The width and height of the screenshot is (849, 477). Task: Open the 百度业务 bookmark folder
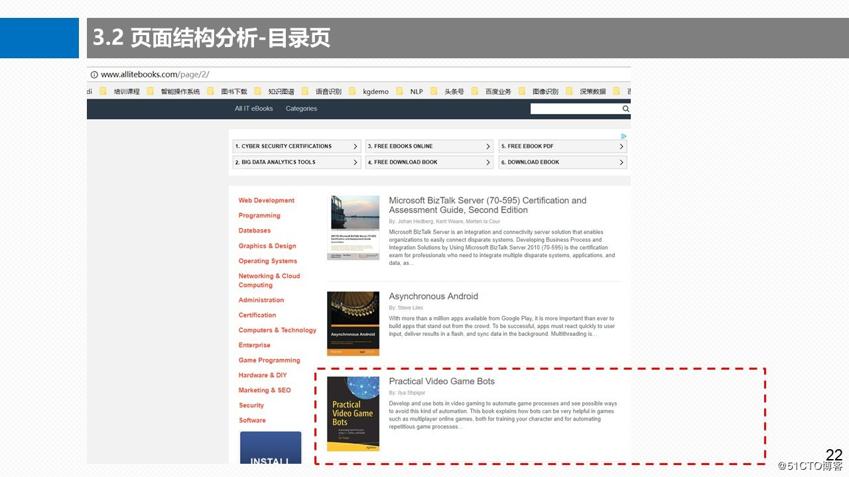tap(491, 92)
